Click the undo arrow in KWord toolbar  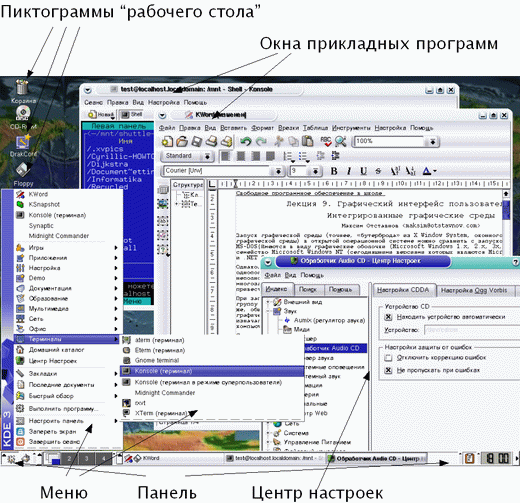tap(246, 142)
